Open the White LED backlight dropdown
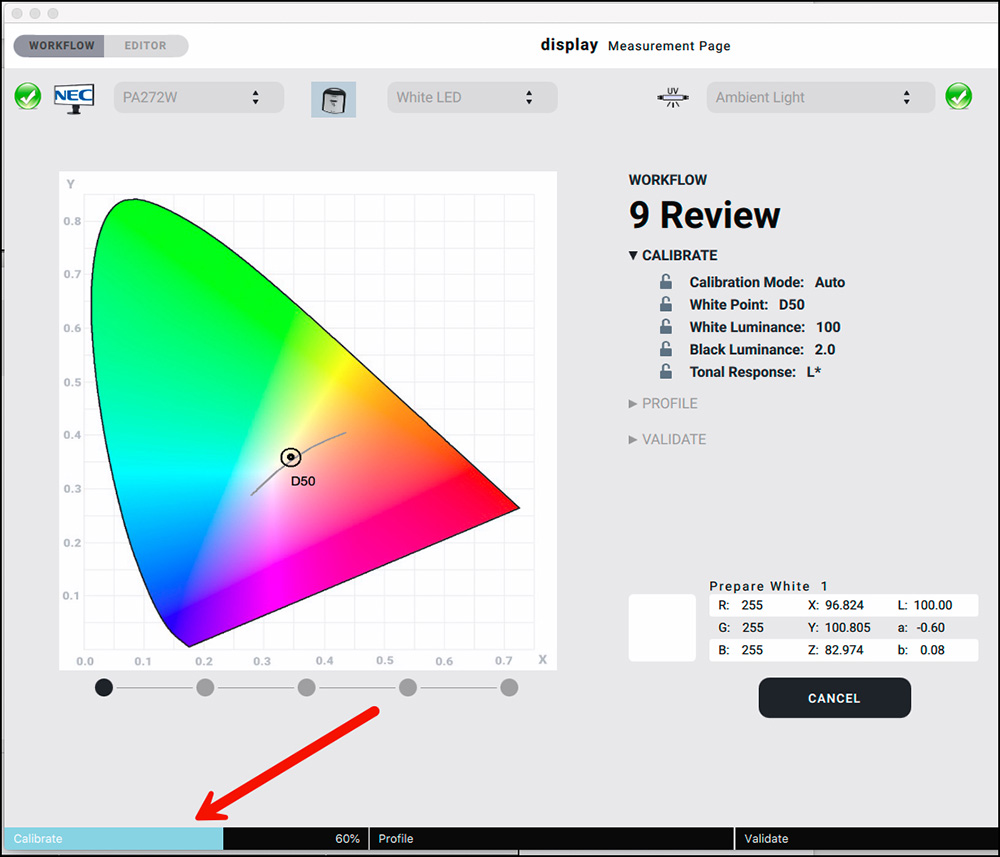This screenshot has width=1000, height=857. (x=473, y=98)
